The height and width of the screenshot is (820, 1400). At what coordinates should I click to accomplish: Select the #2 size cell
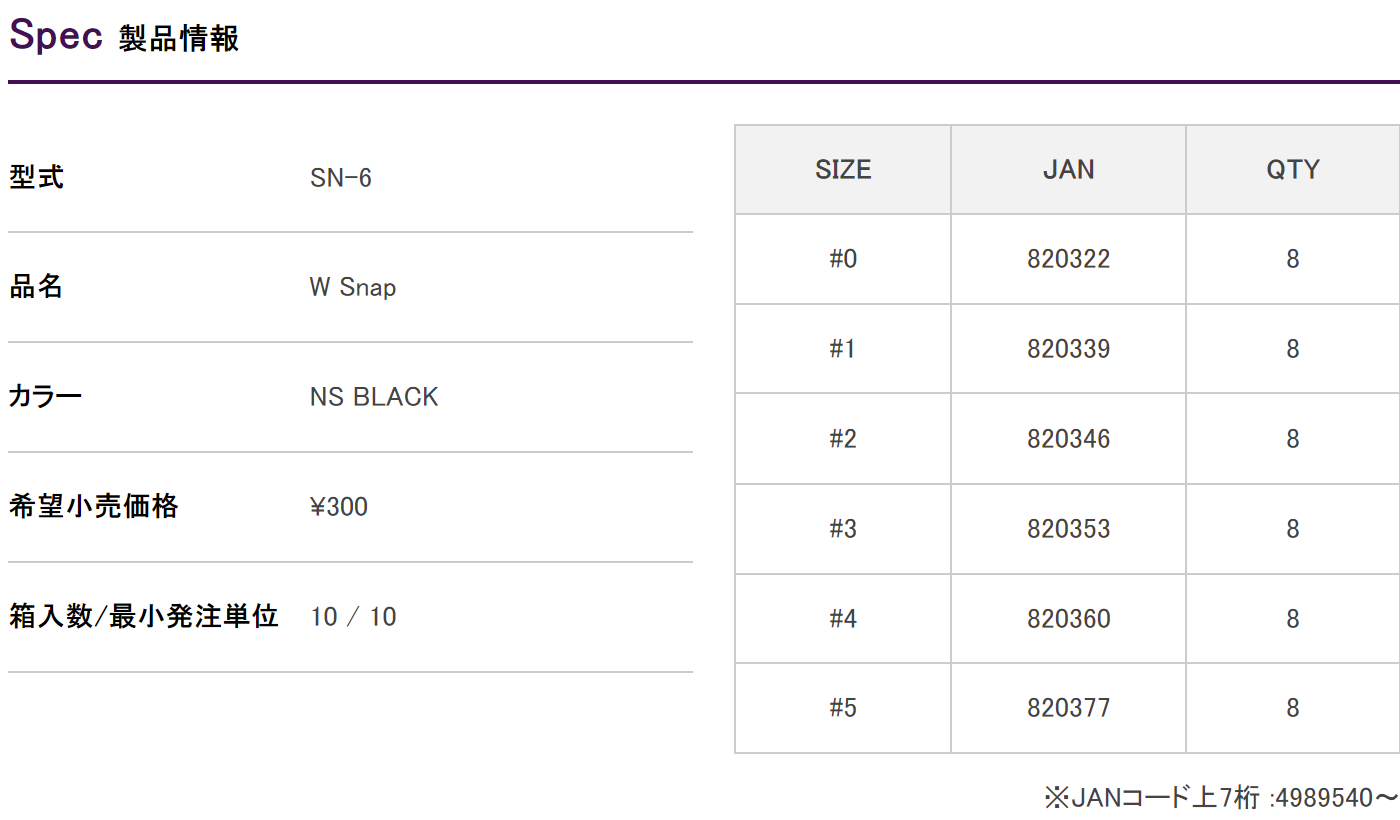click(843, 439)
